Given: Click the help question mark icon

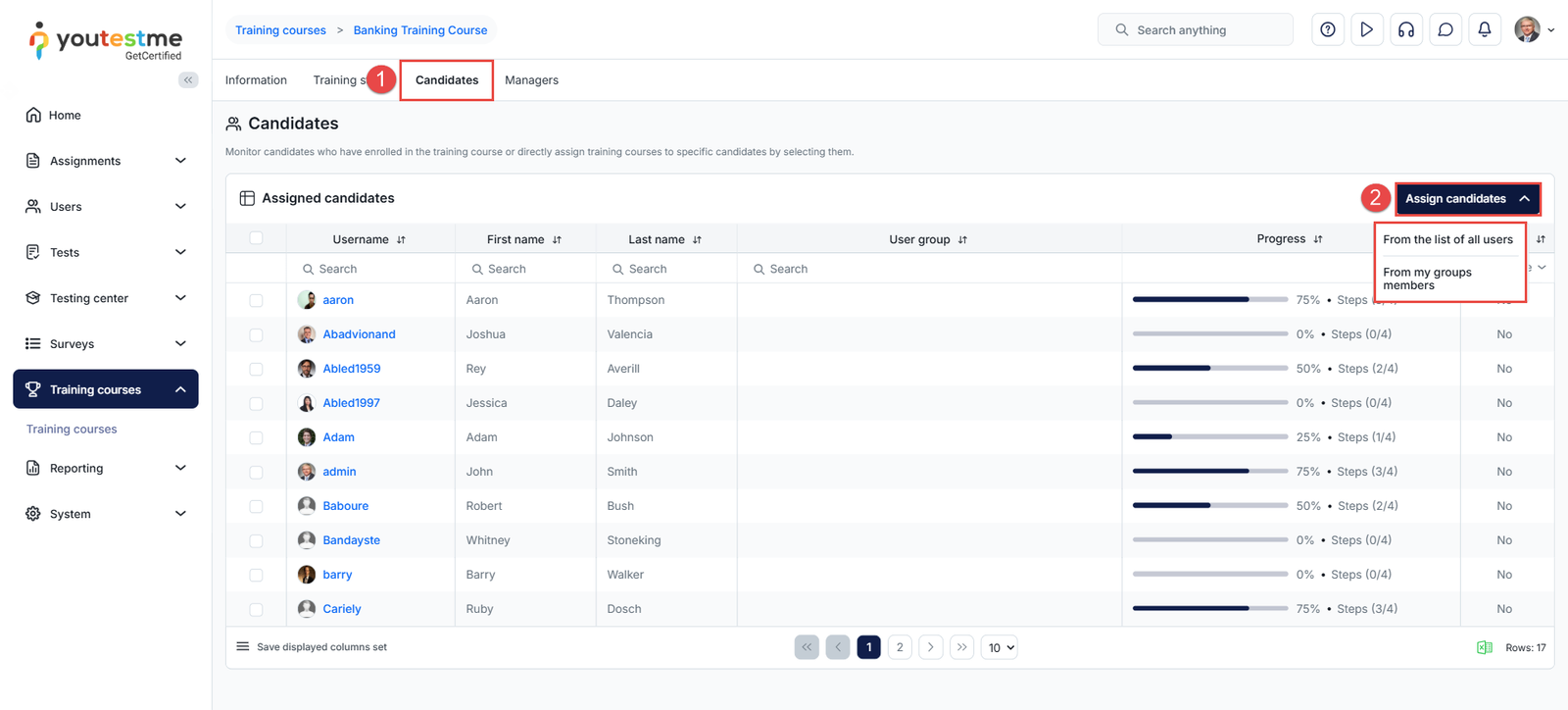Looking at the screenshot, I should point(1327,30).
